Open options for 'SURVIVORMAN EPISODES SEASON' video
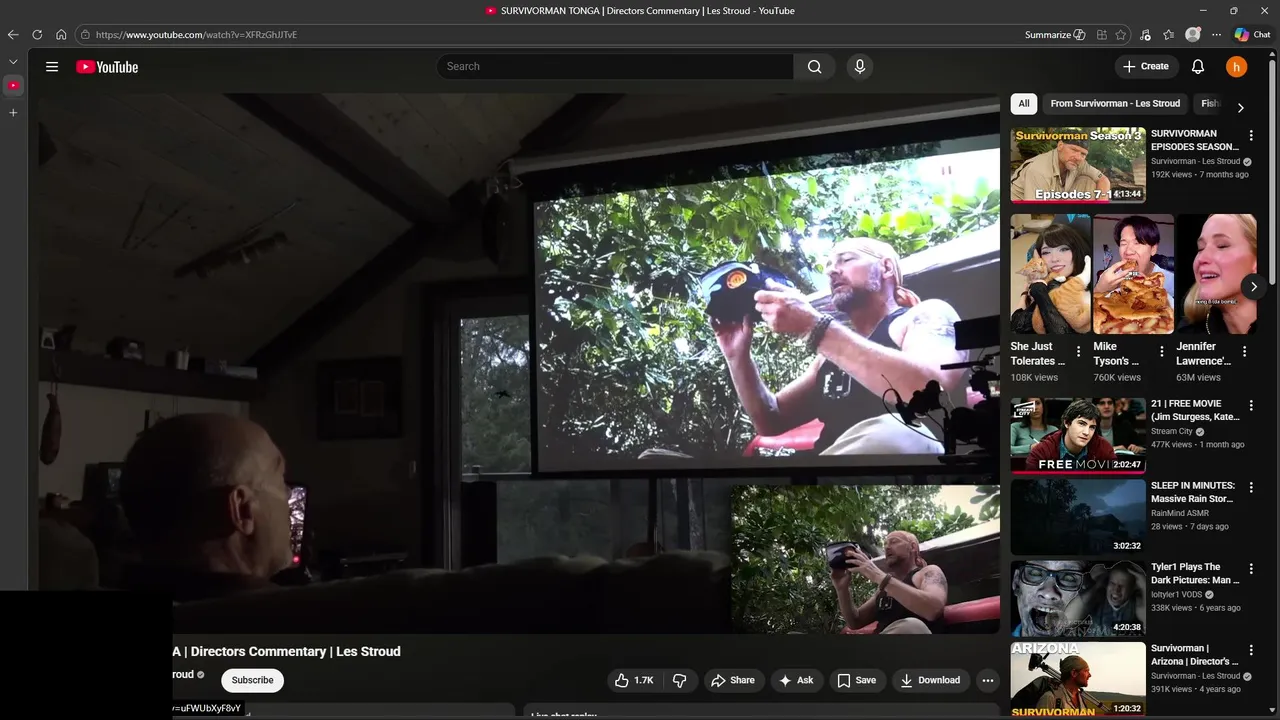 [1251, 135]
